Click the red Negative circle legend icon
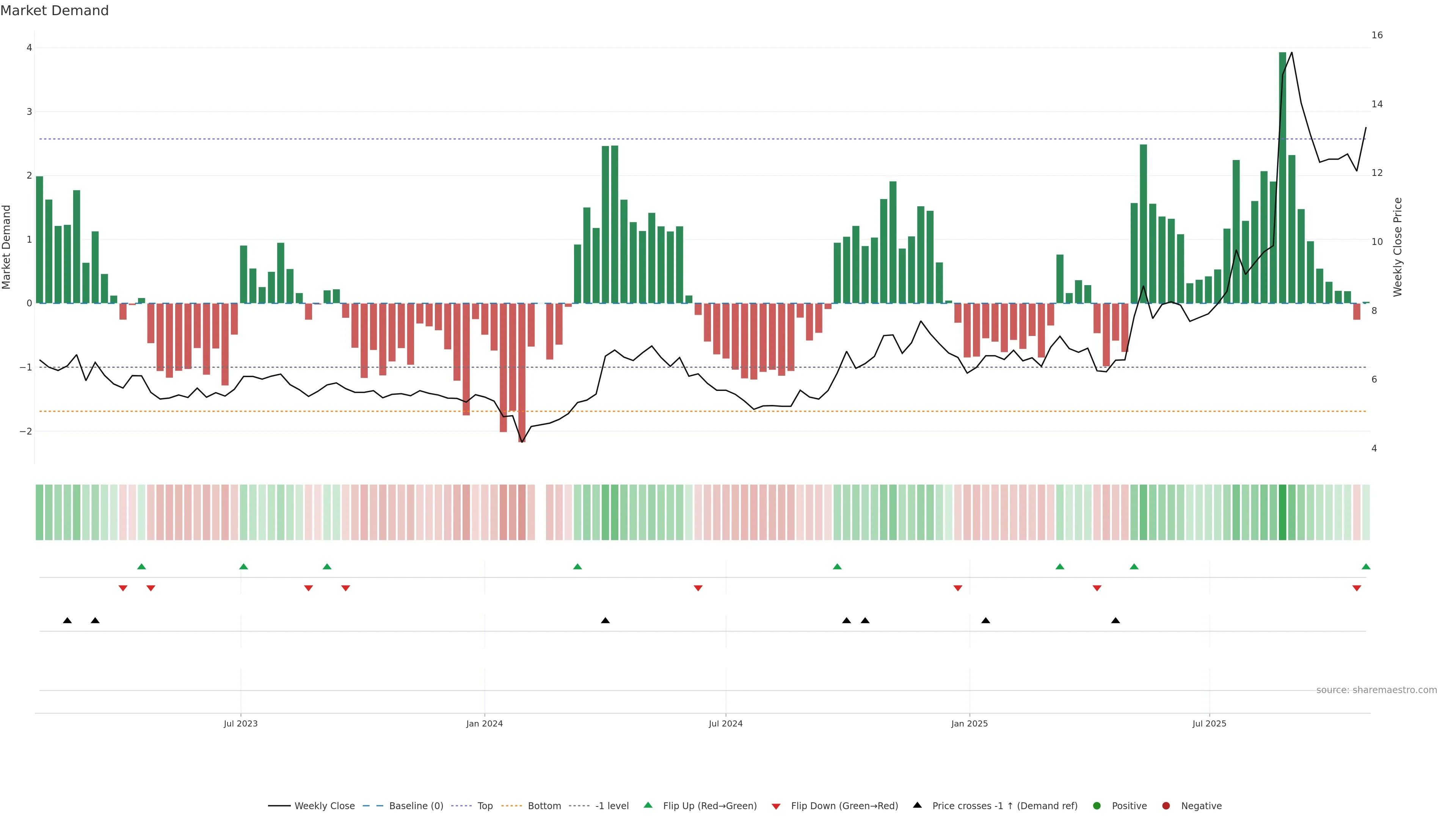 (x=1166, y=805)
